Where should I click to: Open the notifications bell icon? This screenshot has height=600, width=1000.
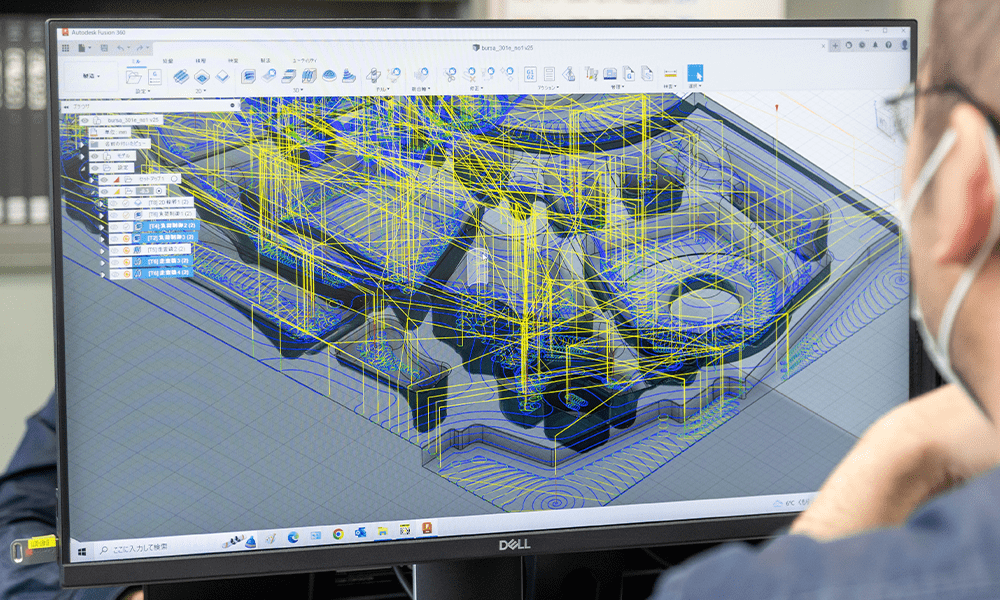[x=875, y=45]
